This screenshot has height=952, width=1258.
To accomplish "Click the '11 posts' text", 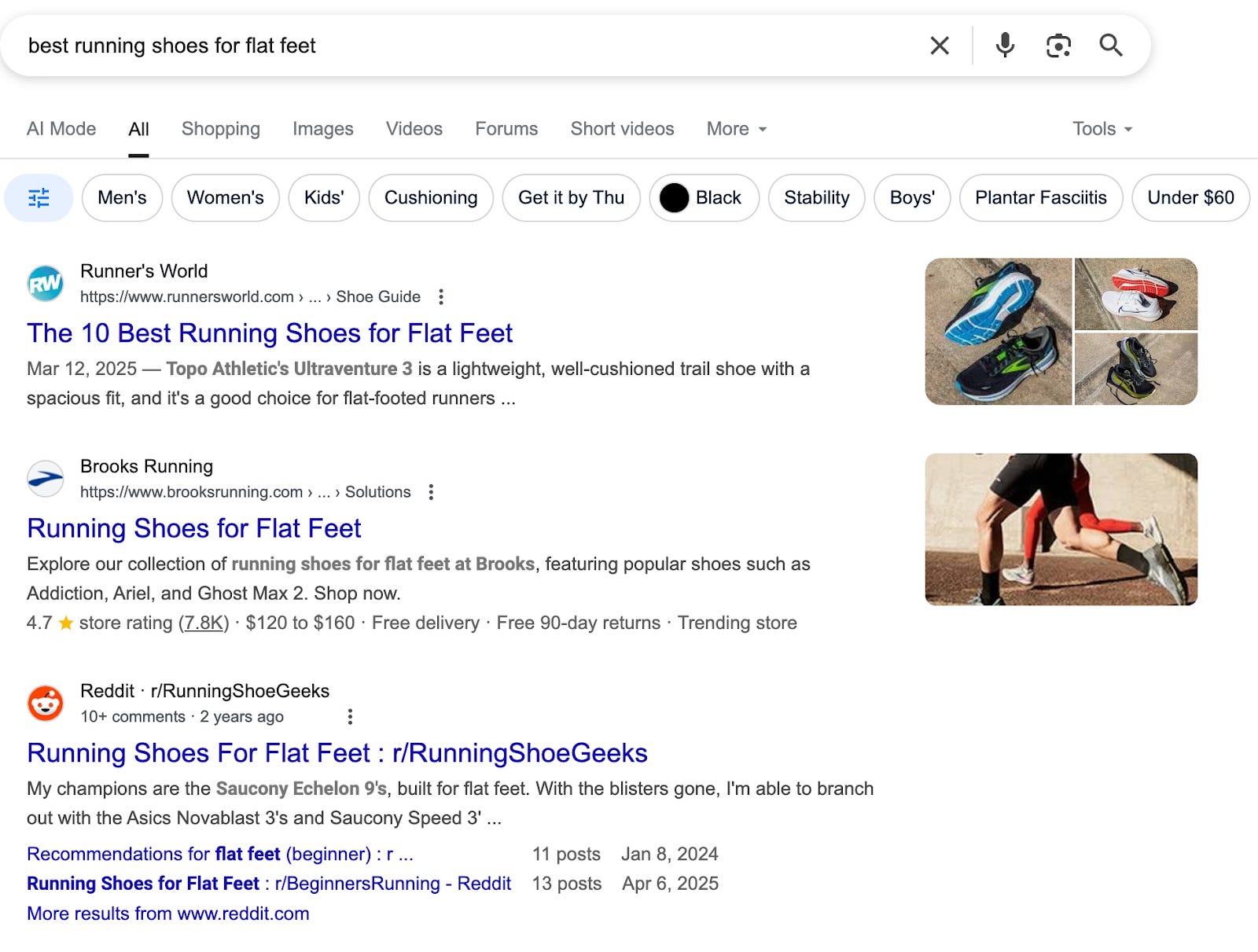I will (x=566, y=854).
